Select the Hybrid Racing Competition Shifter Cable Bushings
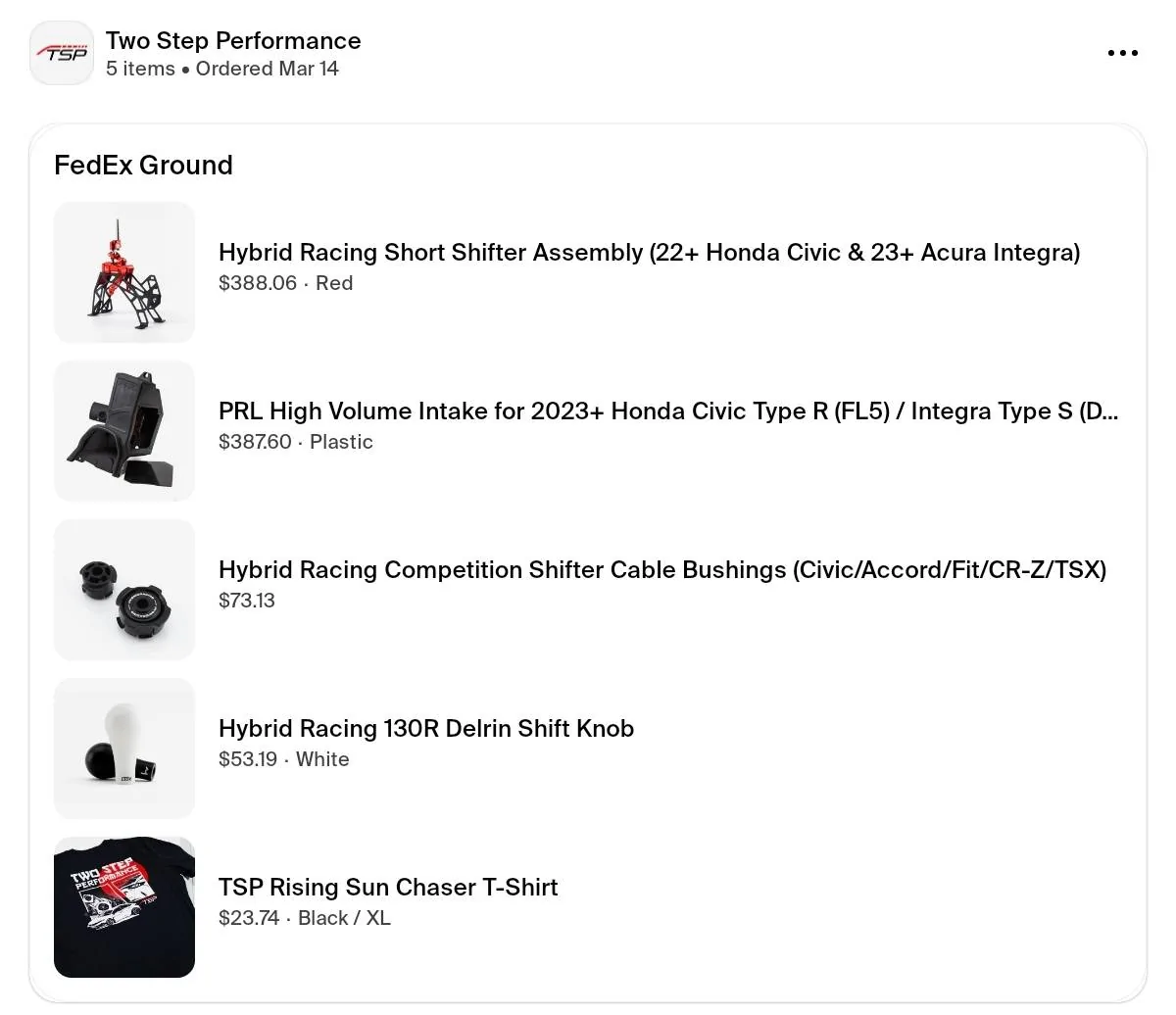 pyautogui.click(x=662, y=570)
